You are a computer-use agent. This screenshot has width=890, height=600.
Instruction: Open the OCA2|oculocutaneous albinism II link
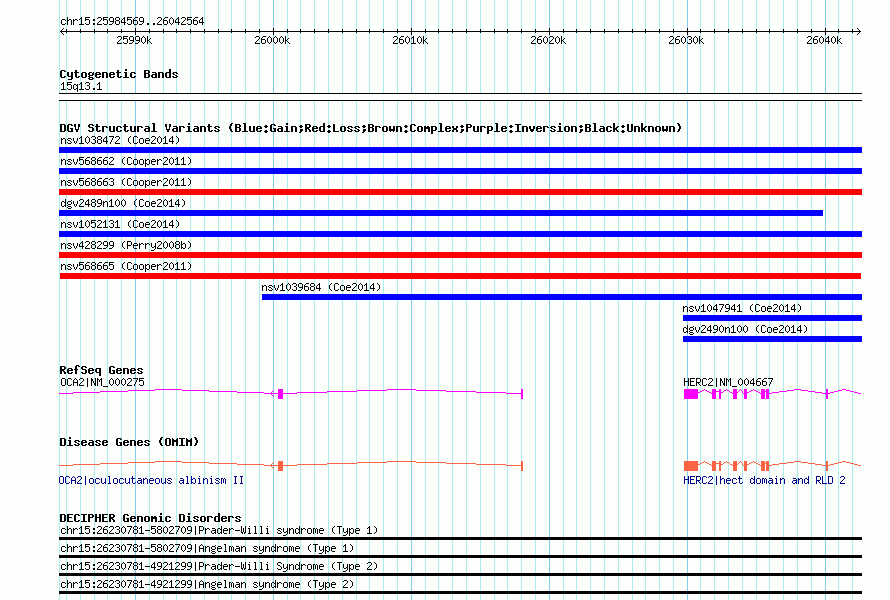coord(152,480)
